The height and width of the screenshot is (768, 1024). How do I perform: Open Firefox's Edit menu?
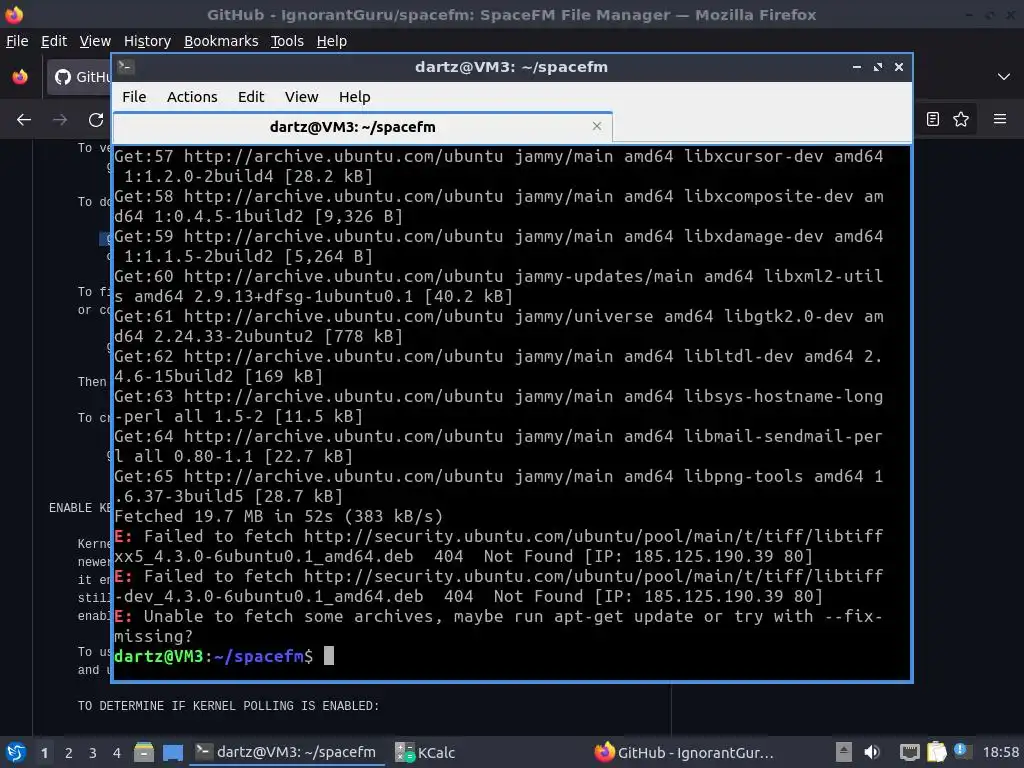point(54,41)
